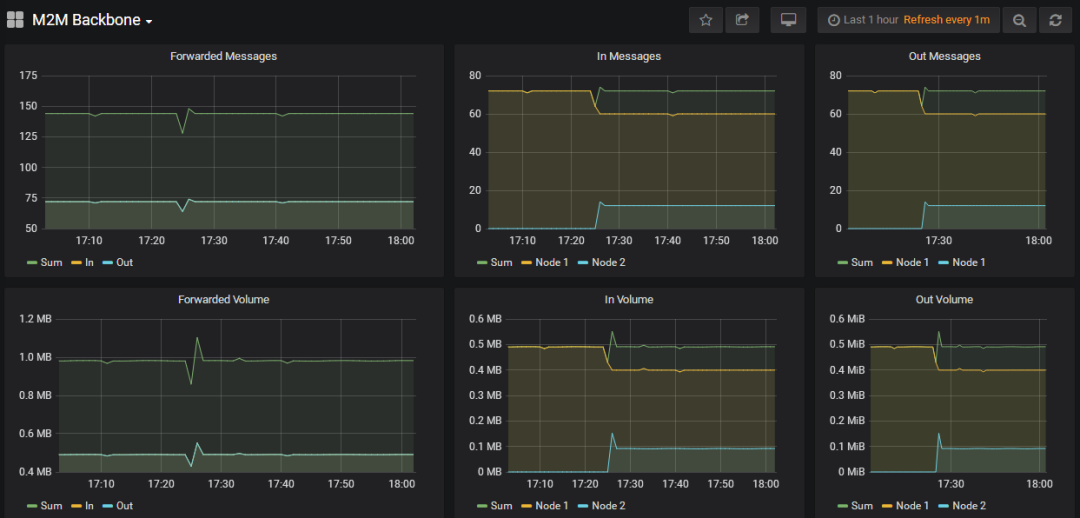Viewport: 1080px width, 518px height.
Task: Click the 0.5 MB y-axis label in In Volume
Action: (485, 344)
